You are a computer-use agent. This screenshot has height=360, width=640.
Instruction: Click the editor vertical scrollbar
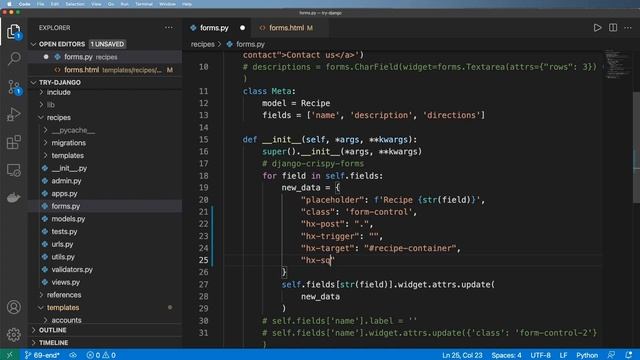point(636,147)
